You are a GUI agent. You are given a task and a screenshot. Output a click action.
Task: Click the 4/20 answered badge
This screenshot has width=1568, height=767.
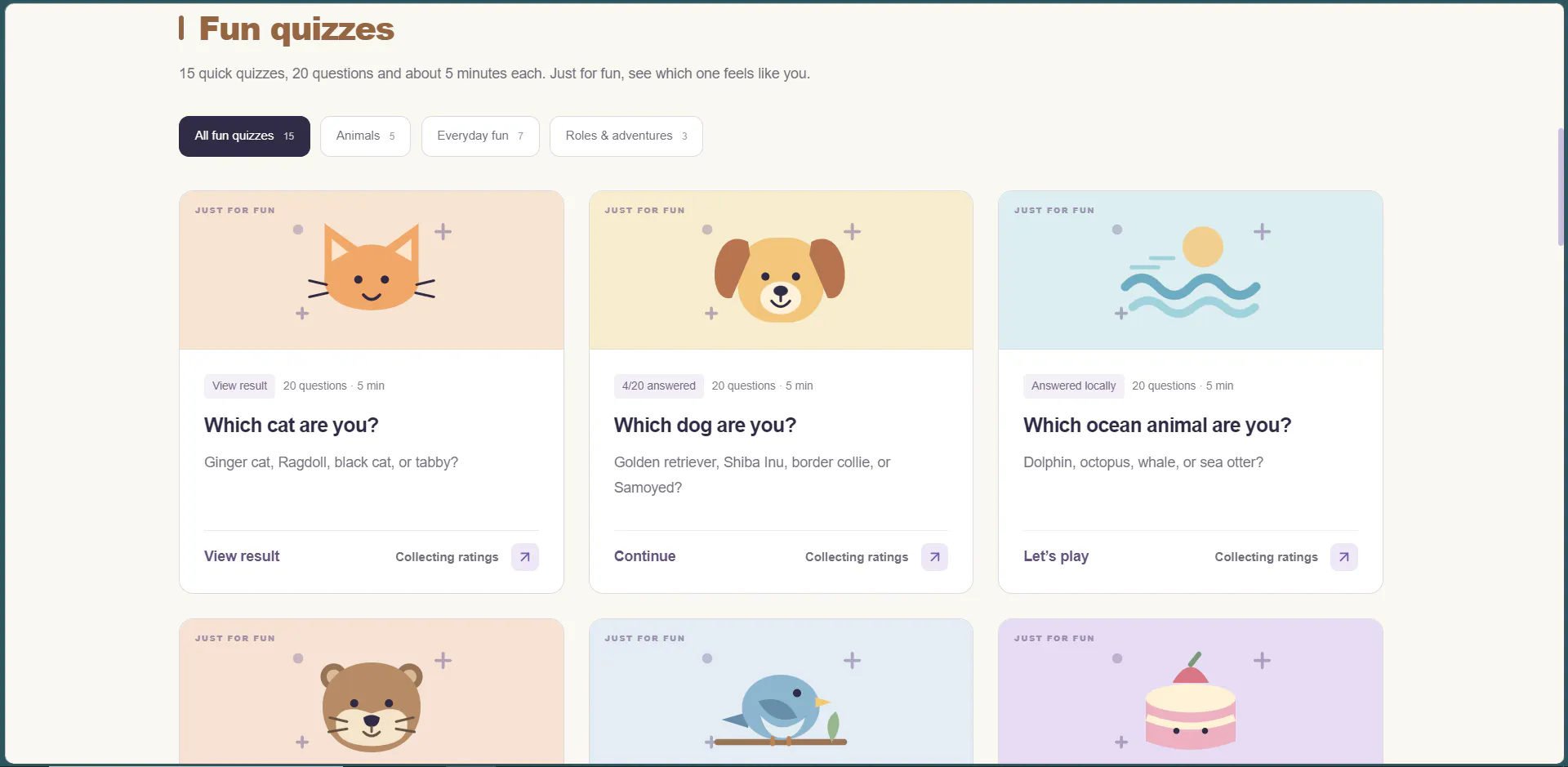(658, 386)
